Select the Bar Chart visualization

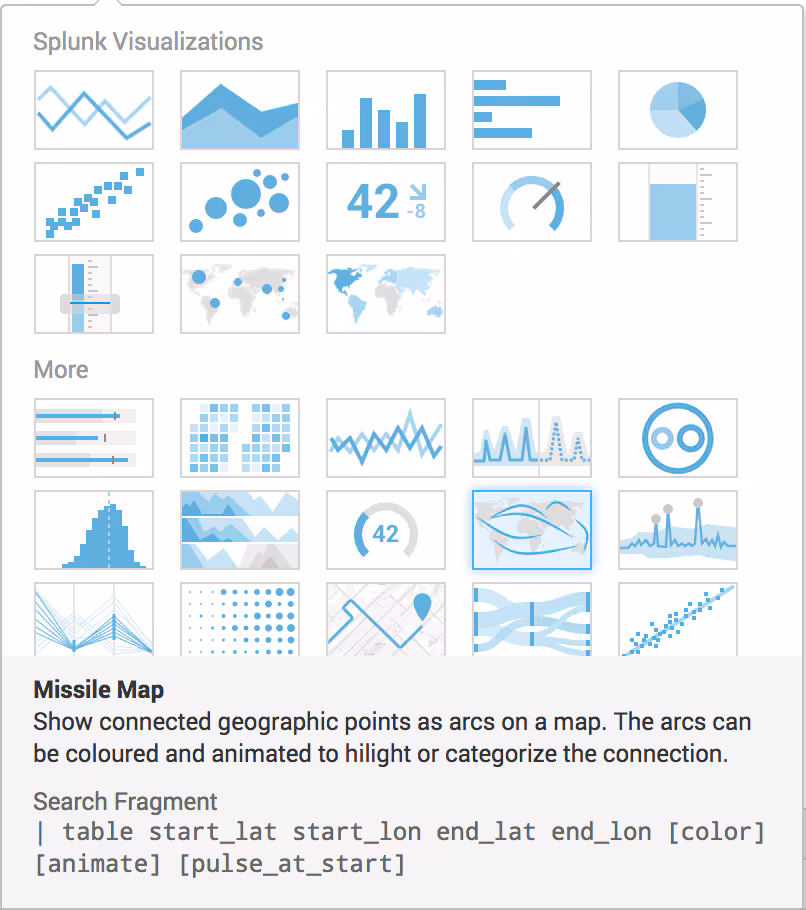click(x=532, y=110)
